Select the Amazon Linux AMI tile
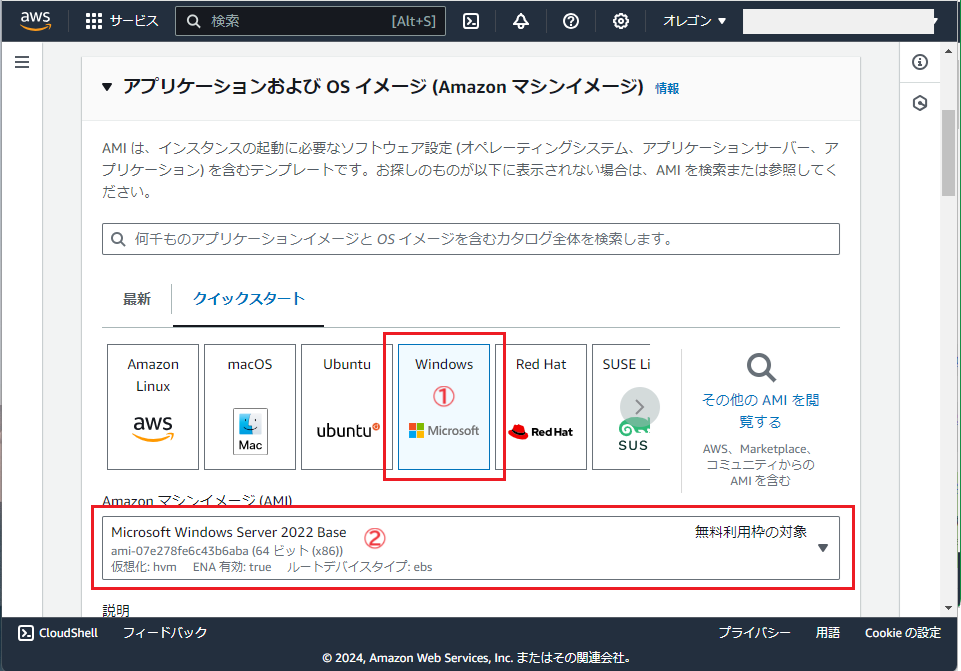Viewport: 961px width, 671px height. tap(153, 407)
